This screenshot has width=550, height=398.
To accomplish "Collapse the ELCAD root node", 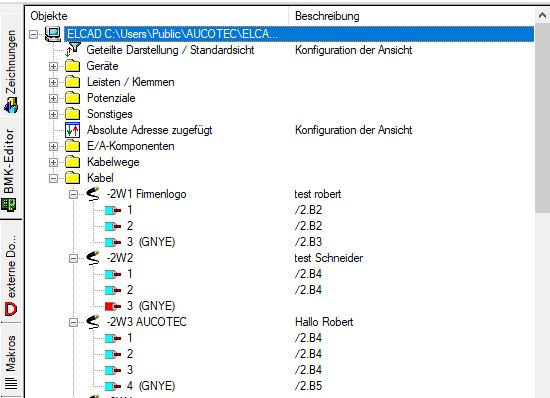I will pos(34,34).
